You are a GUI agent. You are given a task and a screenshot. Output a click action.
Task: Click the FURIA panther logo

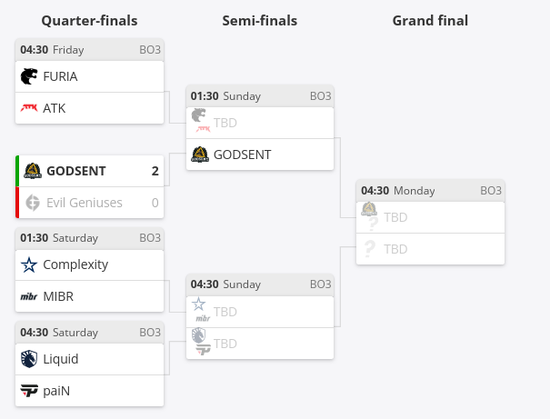tap(29, 76)
